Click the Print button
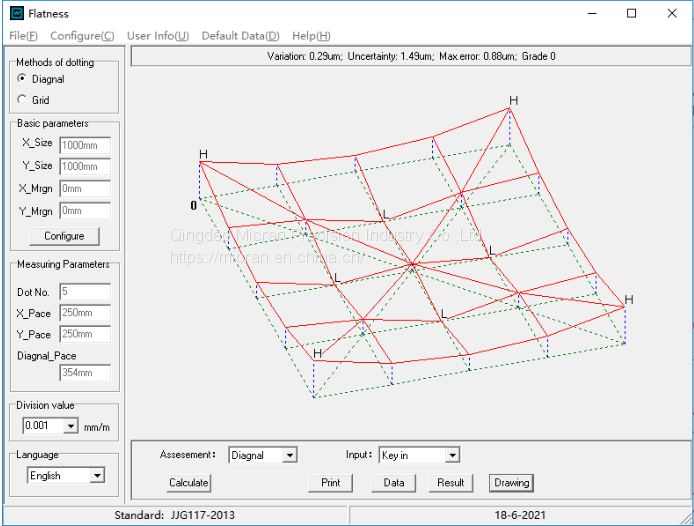This screenshot has width=694, height=526. coord(331,483)
